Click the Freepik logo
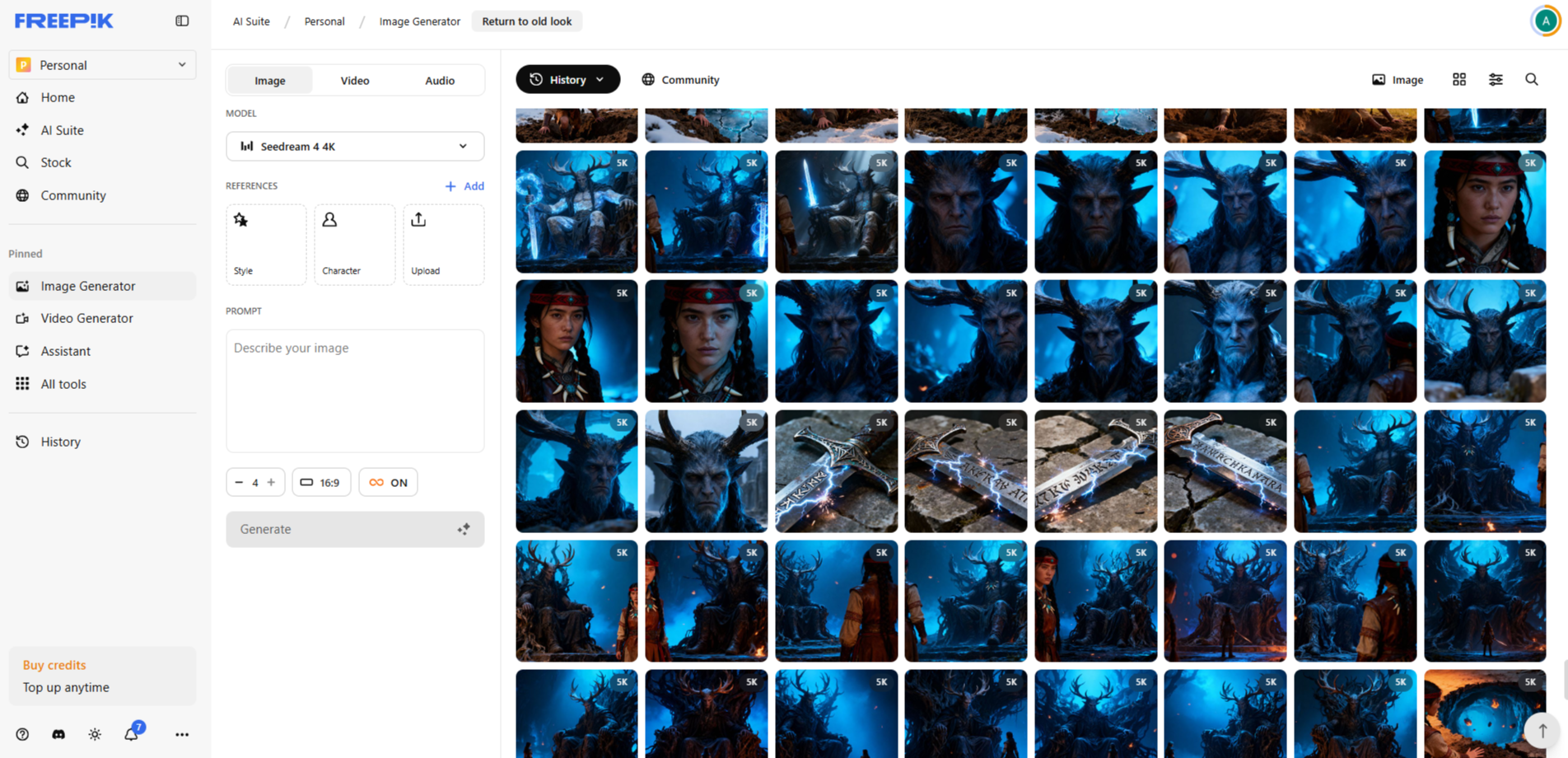The height and width of the screenshot is (758, 1568). pyautogui.click(x=64, y=21)
